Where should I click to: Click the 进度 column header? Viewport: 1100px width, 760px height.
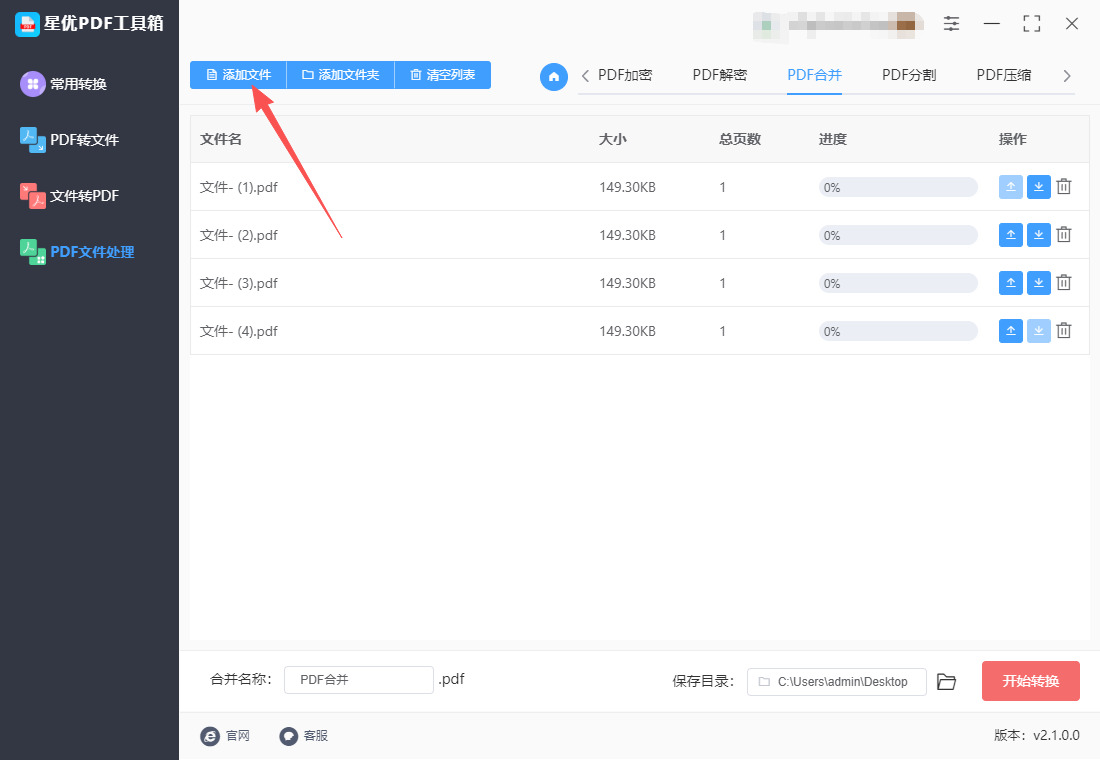tap(833, 139)
